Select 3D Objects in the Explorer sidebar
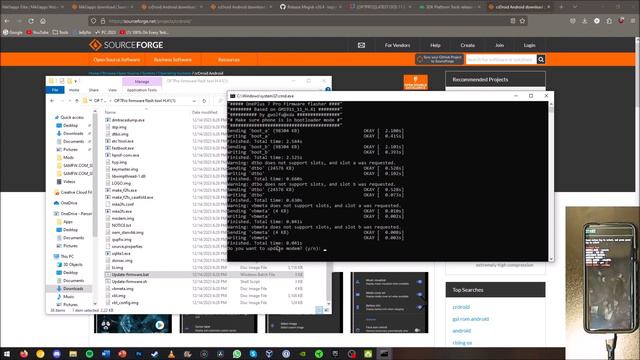 click(x=73, y=264)
